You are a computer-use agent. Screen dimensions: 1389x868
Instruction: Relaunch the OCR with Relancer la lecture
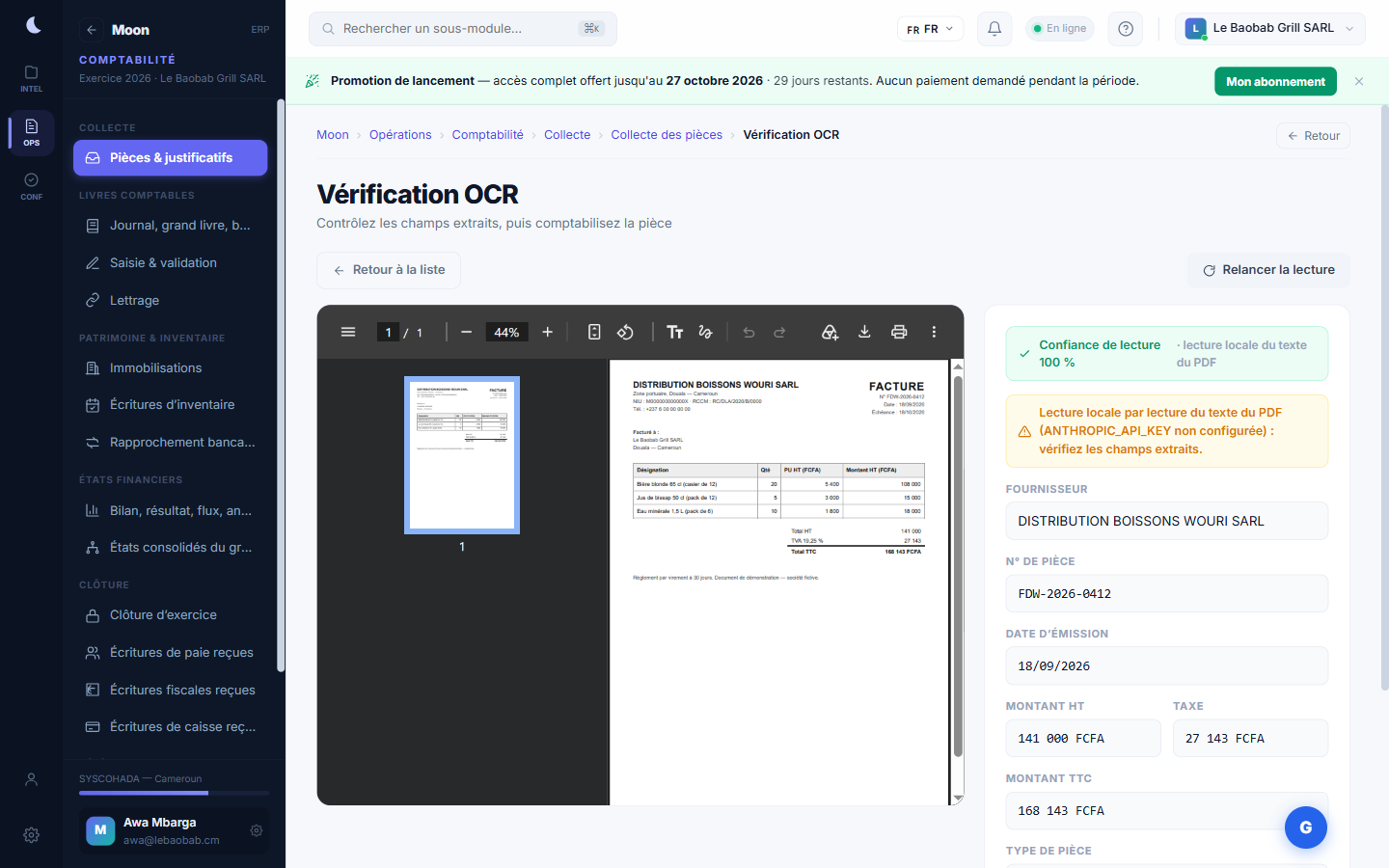(1268, 270)
